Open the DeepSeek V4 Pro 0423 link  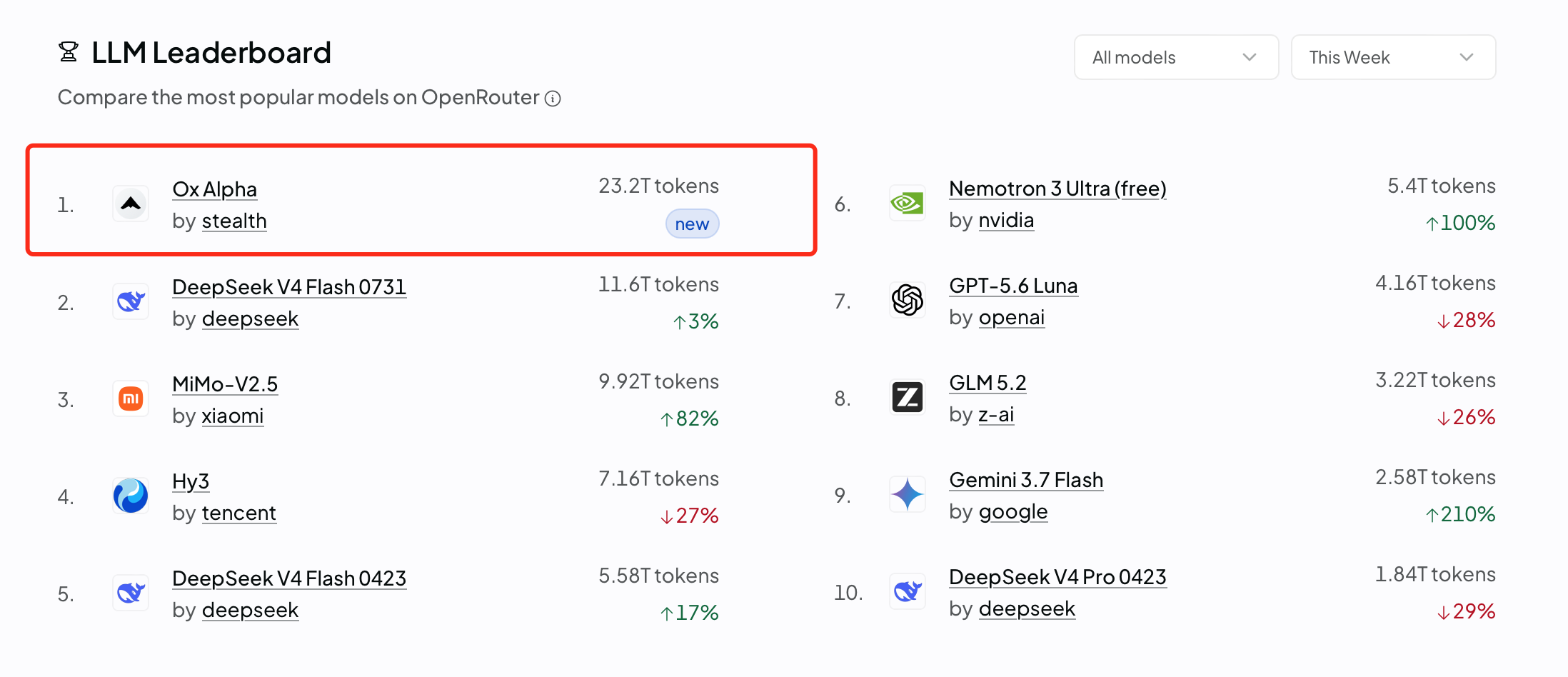point(1057,577)
